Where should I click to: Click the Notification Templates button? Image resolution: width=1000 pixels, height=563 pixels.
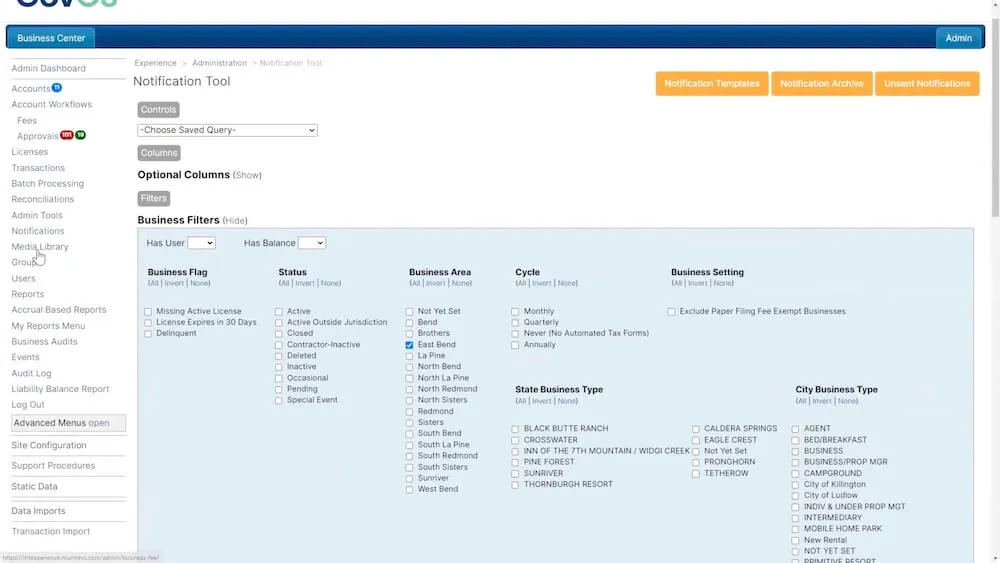point(712,84)
